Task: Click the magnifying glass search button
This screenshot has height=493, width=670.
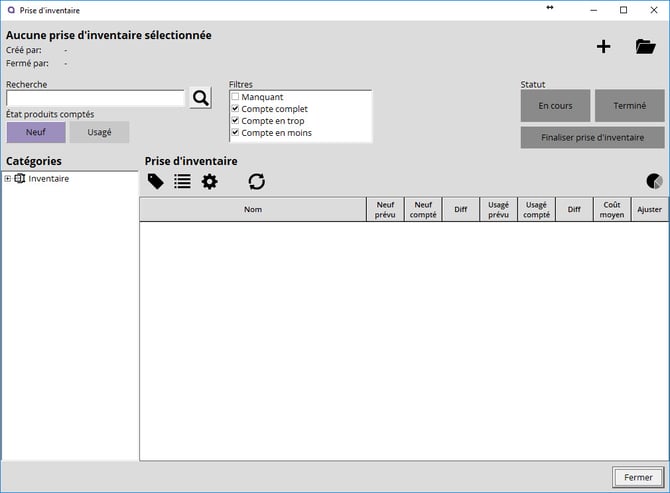Action: tap(201, 97)
